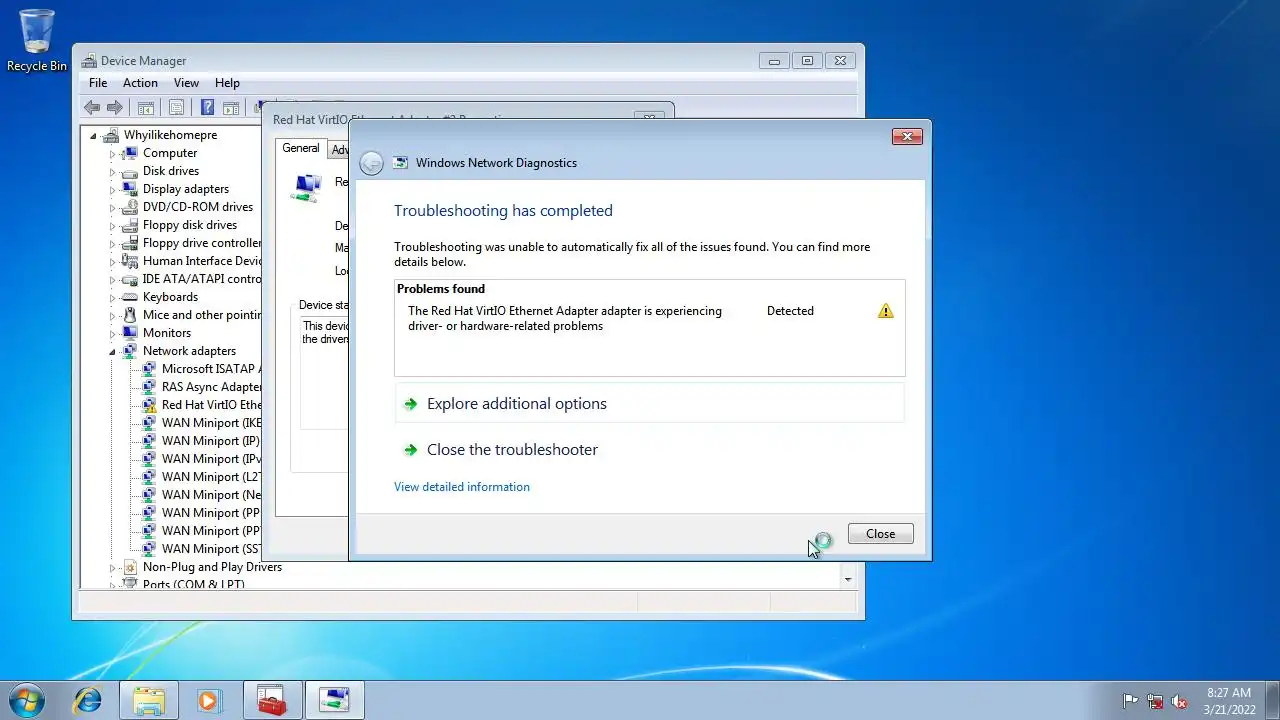Click Show desktop strip at taskbar end
Image resolution: width=1280 pixels, height=720 pixels.
click(x=1273, y=701)
